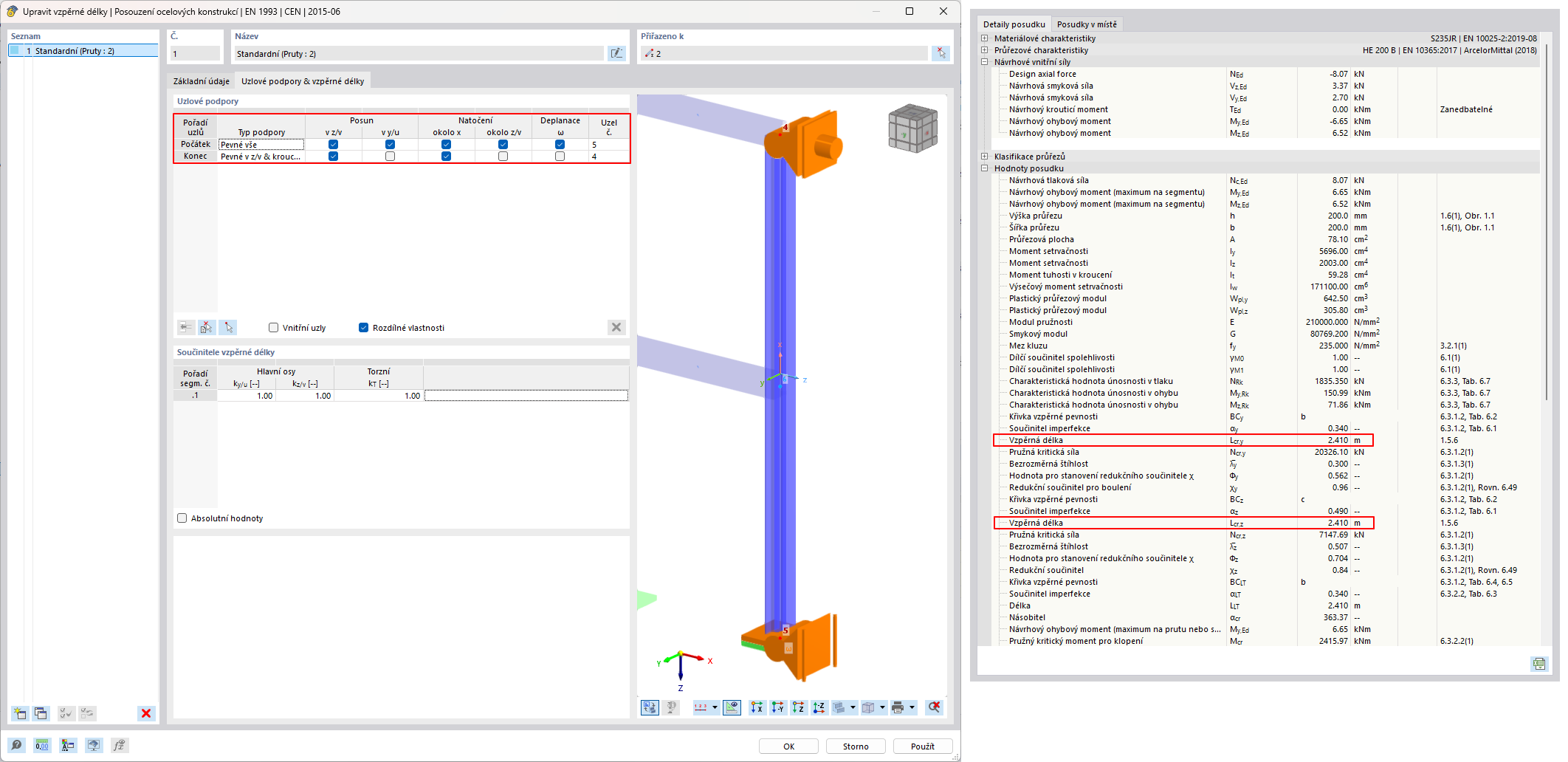Screen dimensions: 1568x762
Task: Expand Průřezové charakteristiky tree node
Action: pyautogui.click(x=984, y=50)
